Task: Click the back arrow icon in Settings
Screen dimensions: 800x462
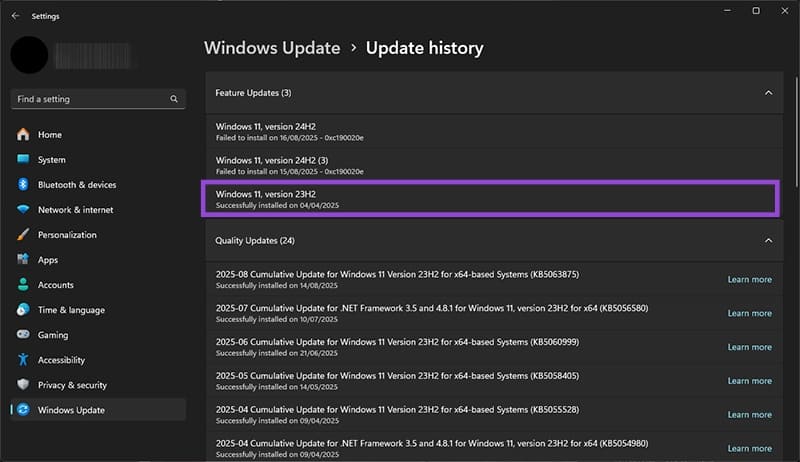Action: (x=15, y=16)
